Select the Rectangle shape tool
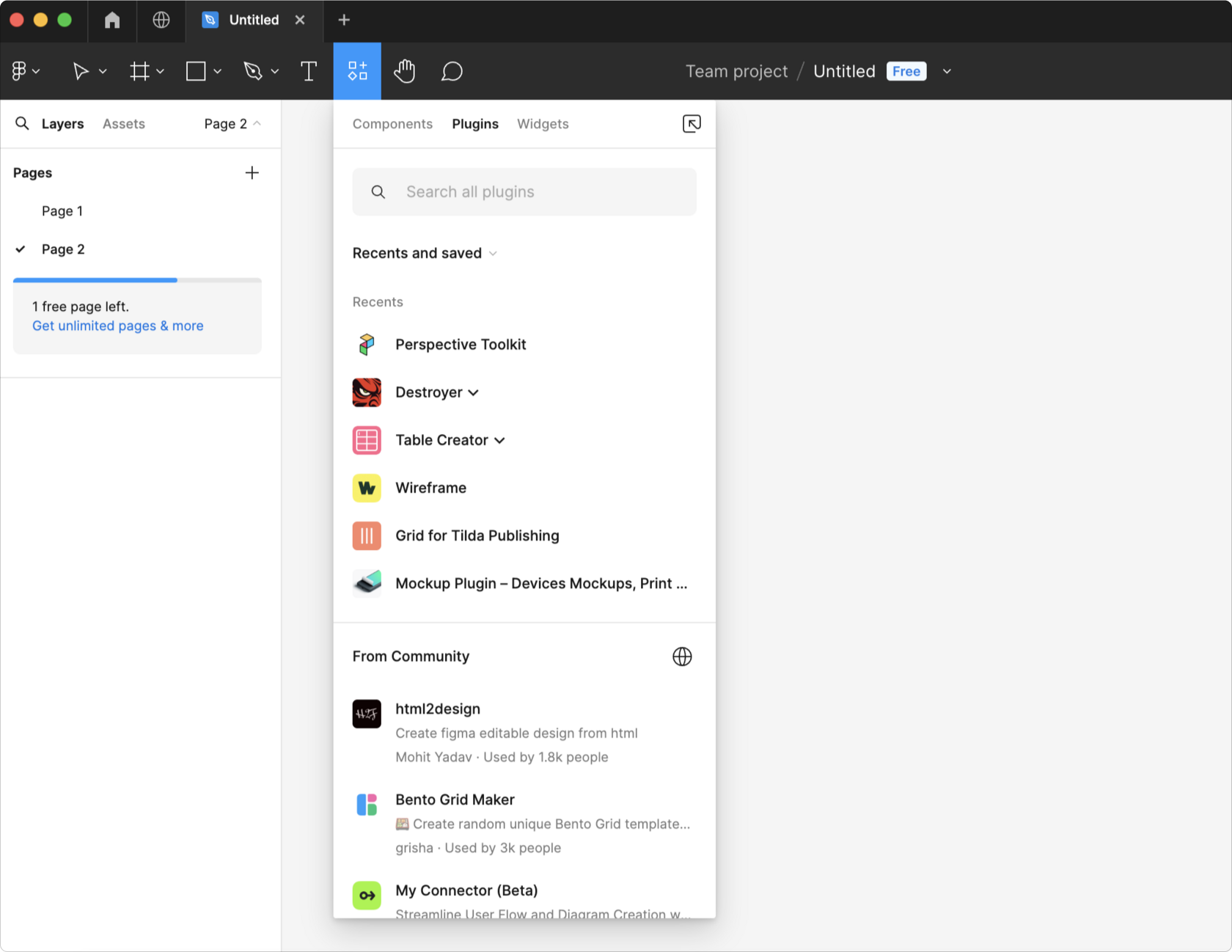This screenshot has height=952, width=1232. click(x=196, y=71)
